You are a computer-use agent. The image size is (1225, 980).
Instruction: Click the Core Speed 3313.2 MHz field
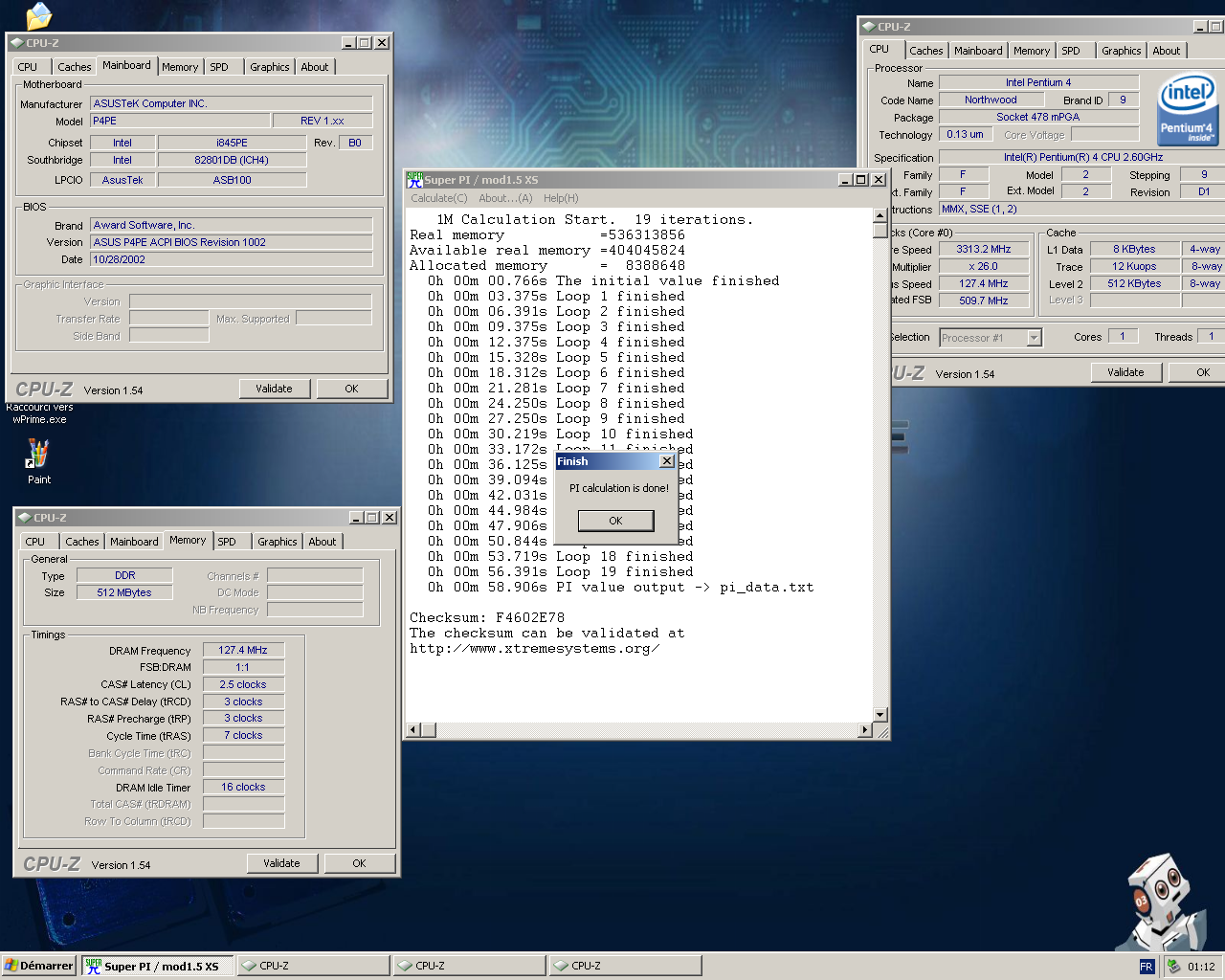(x=983, y=249)
